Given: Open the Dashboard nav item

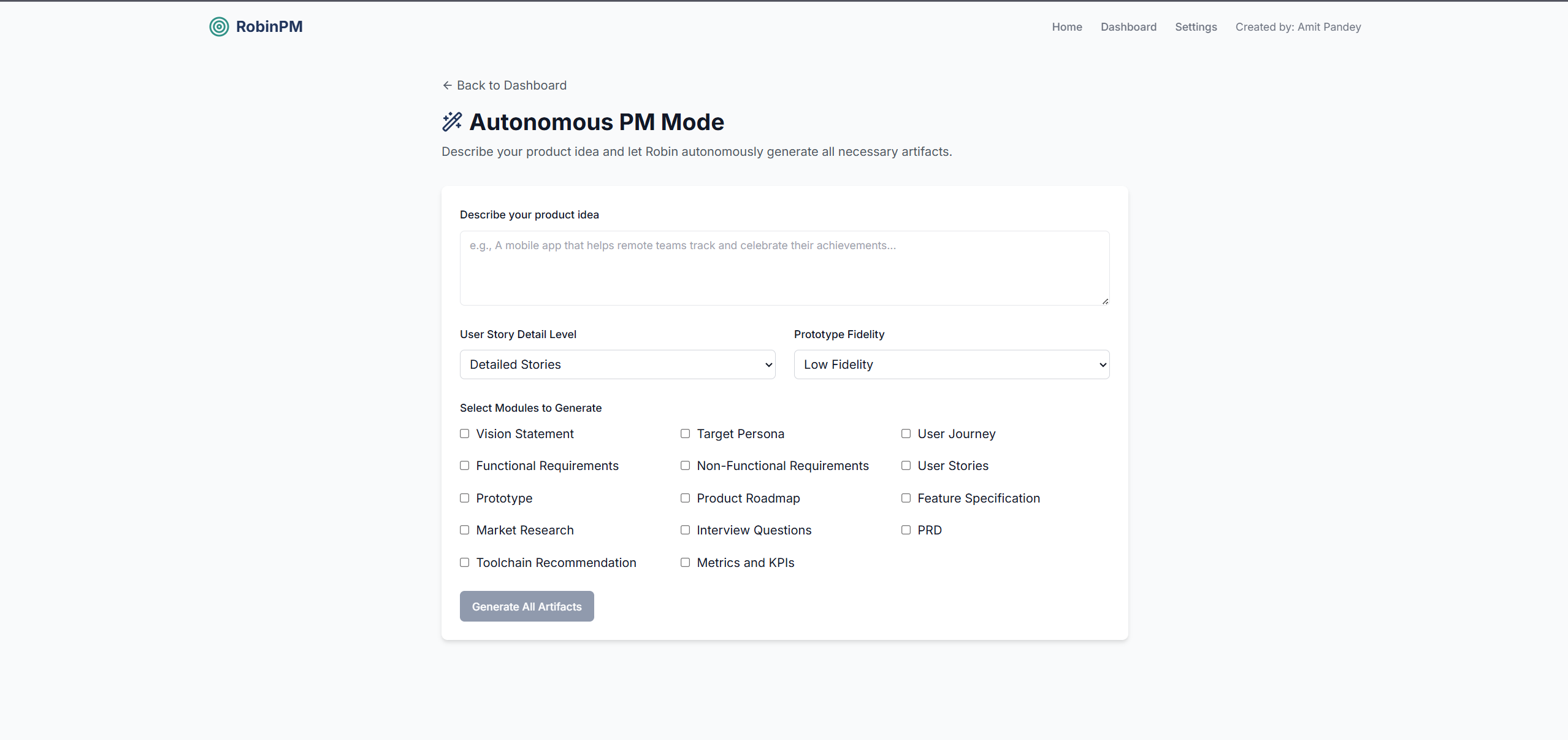Looking at the screenshot, I should pos(1128,27).
